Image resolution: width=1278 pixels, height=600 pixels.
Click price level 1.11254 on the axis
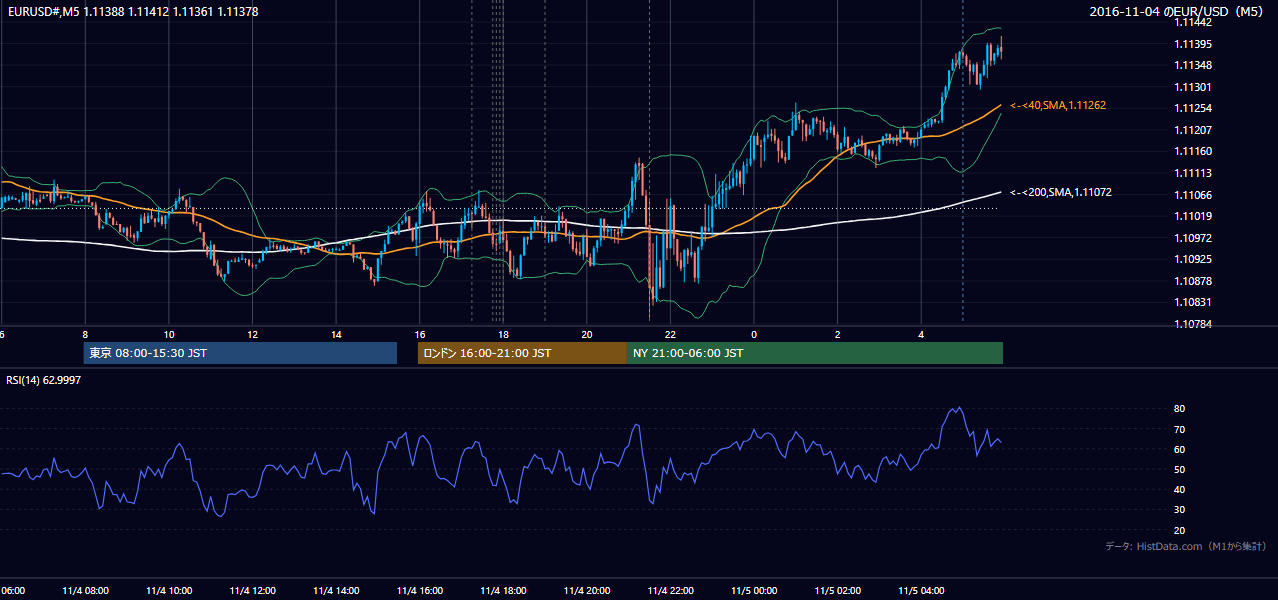pos(1192,108)
